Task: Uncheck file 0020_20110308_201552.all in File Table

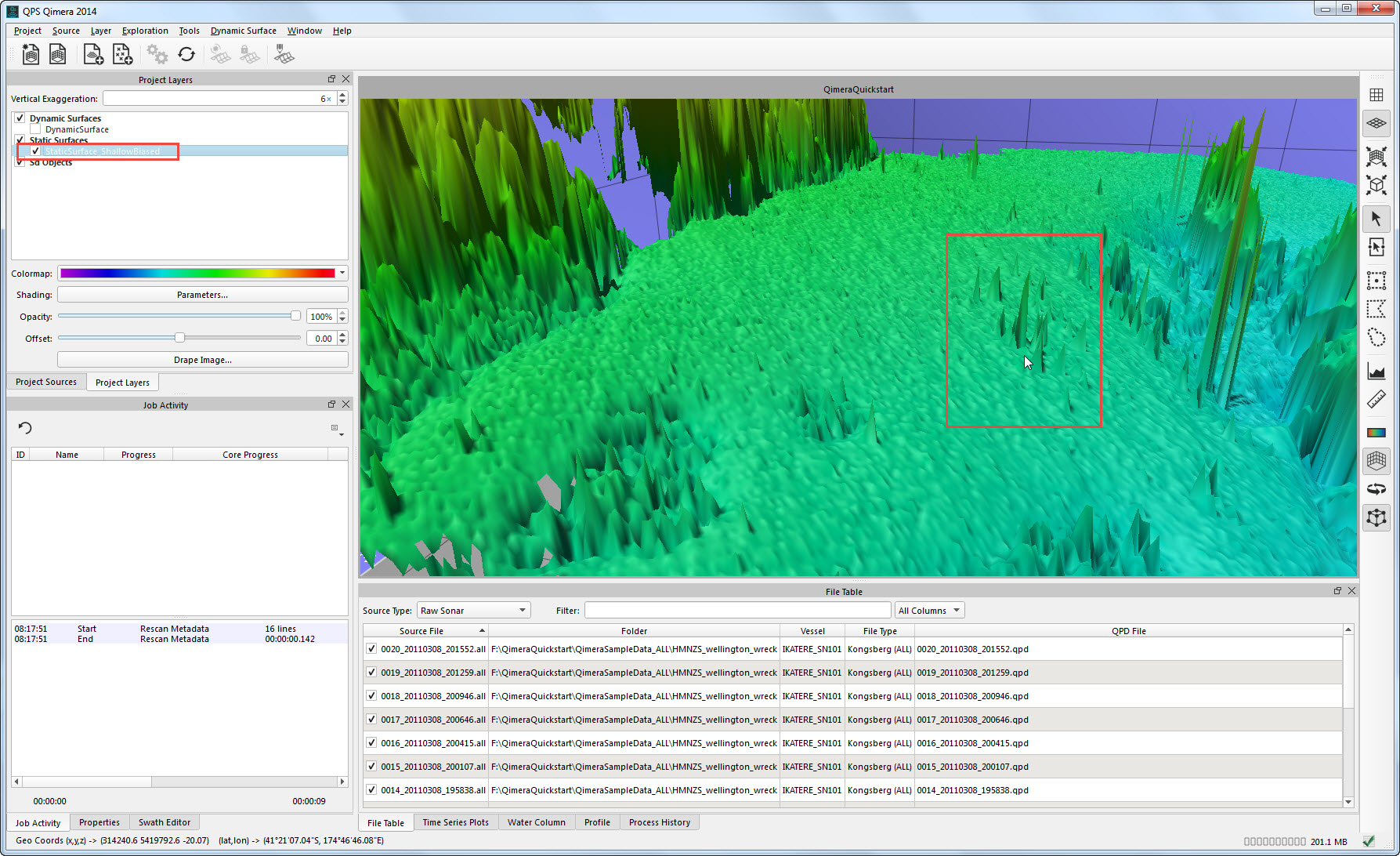Action: click(x=371, y=649)
